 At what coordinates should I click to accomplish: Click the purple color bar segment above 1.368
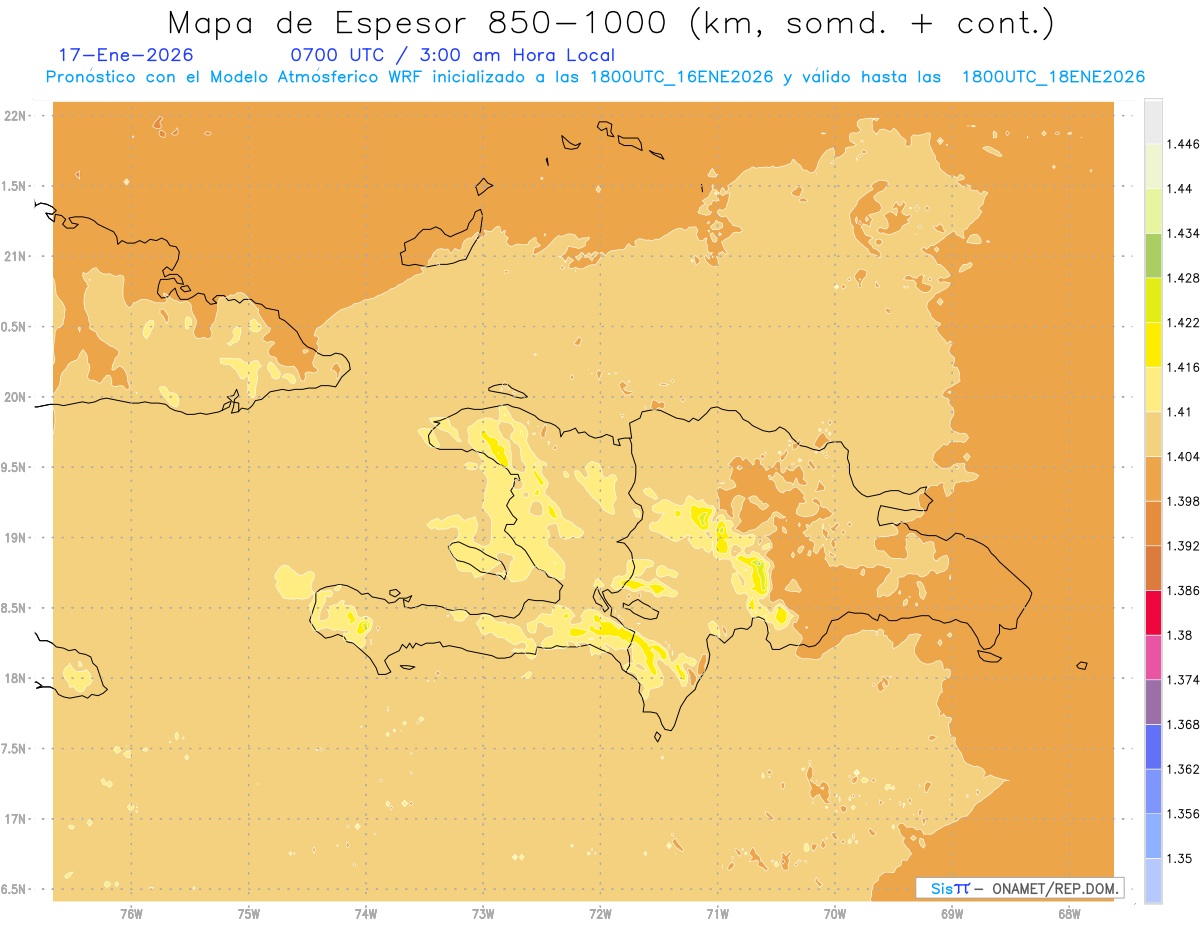click(x=1153, y=702)
